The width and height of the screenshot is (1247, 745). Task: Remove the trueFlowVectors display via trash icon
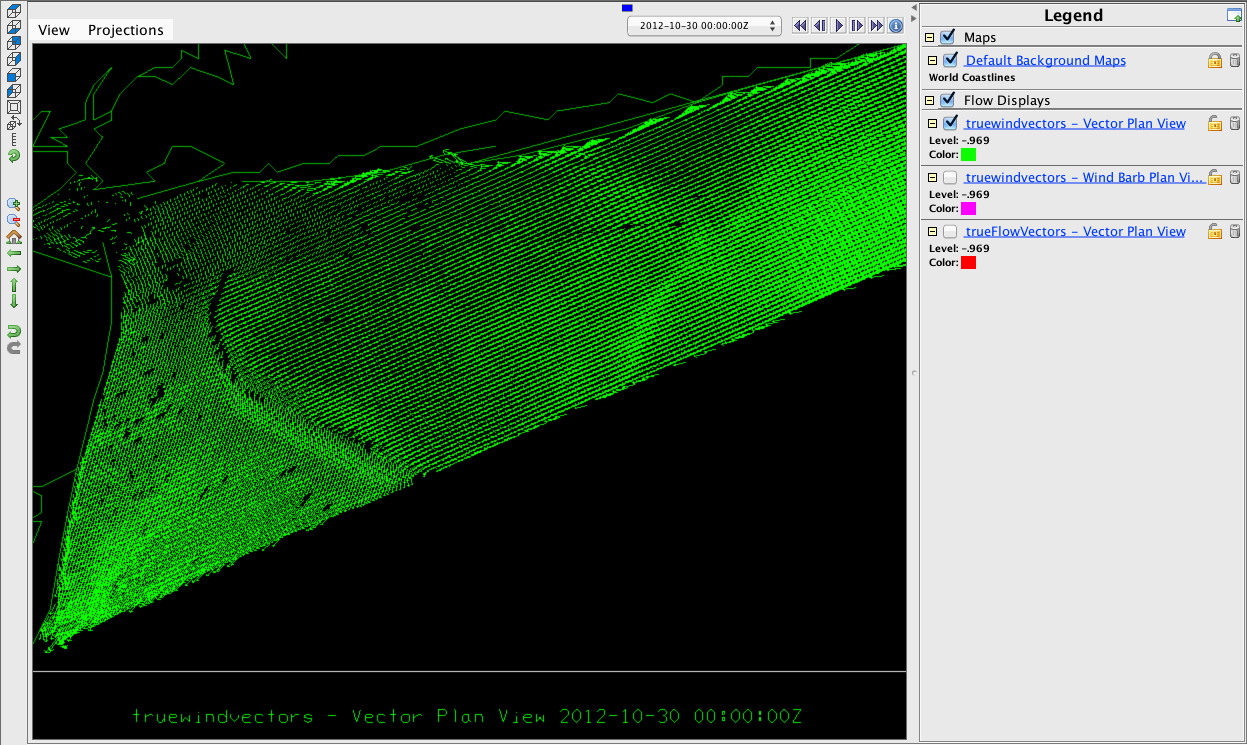[x=1235, y=232]
